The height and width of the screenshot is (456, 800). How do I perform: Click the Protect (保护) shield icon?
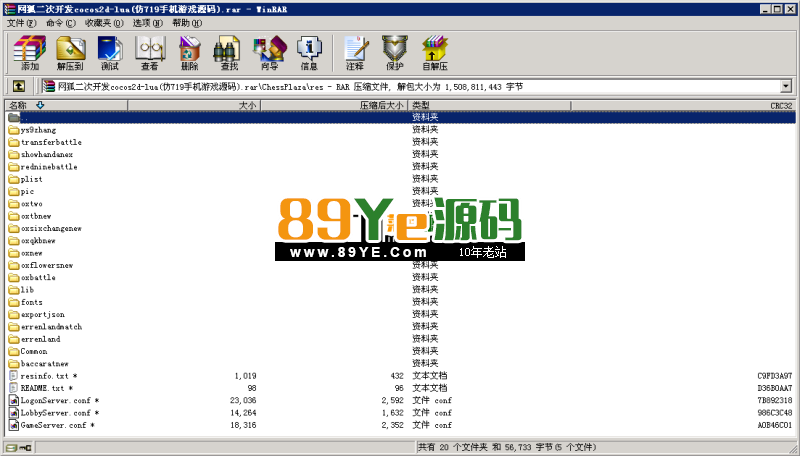coord(394,52)
